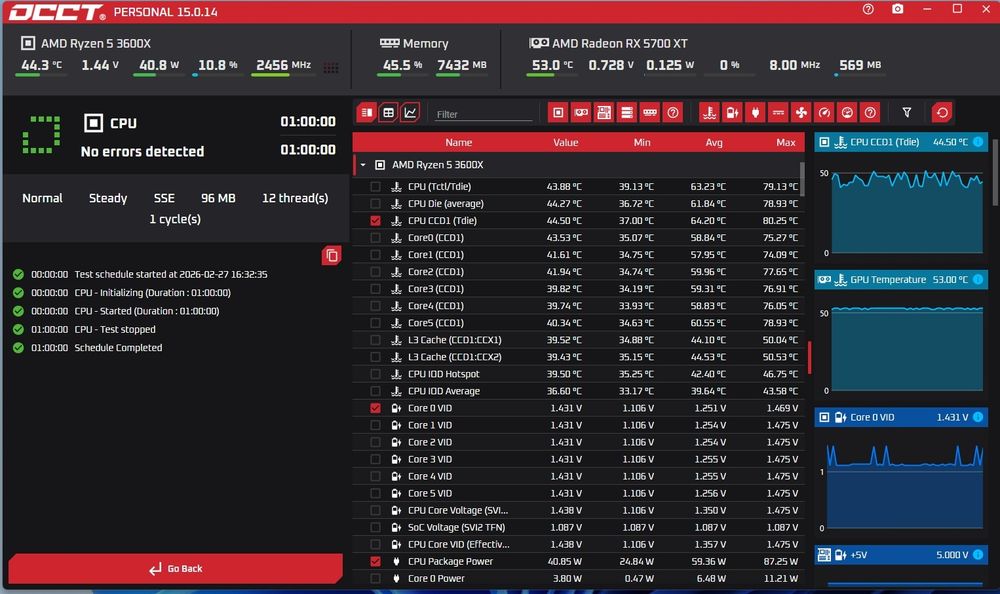This screenshot has height=594, width=1000.
Task: Click the reset min/max values icon
Action: pos(942,113)
